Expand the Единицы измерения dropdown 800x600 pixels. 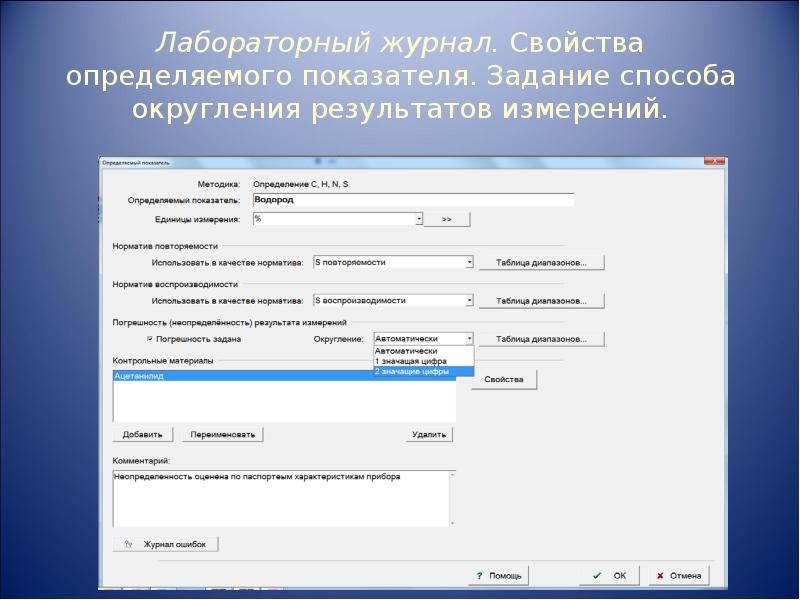419,218
